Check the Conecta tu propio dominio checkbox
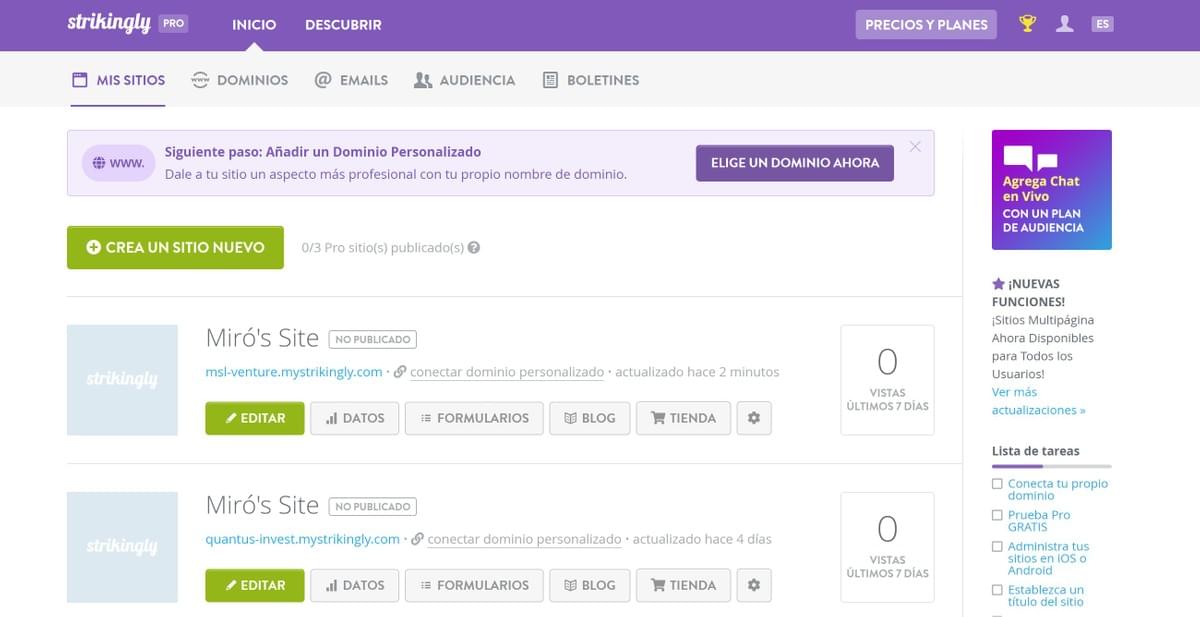The image size is (1200, 617). [x=997, y=484]
